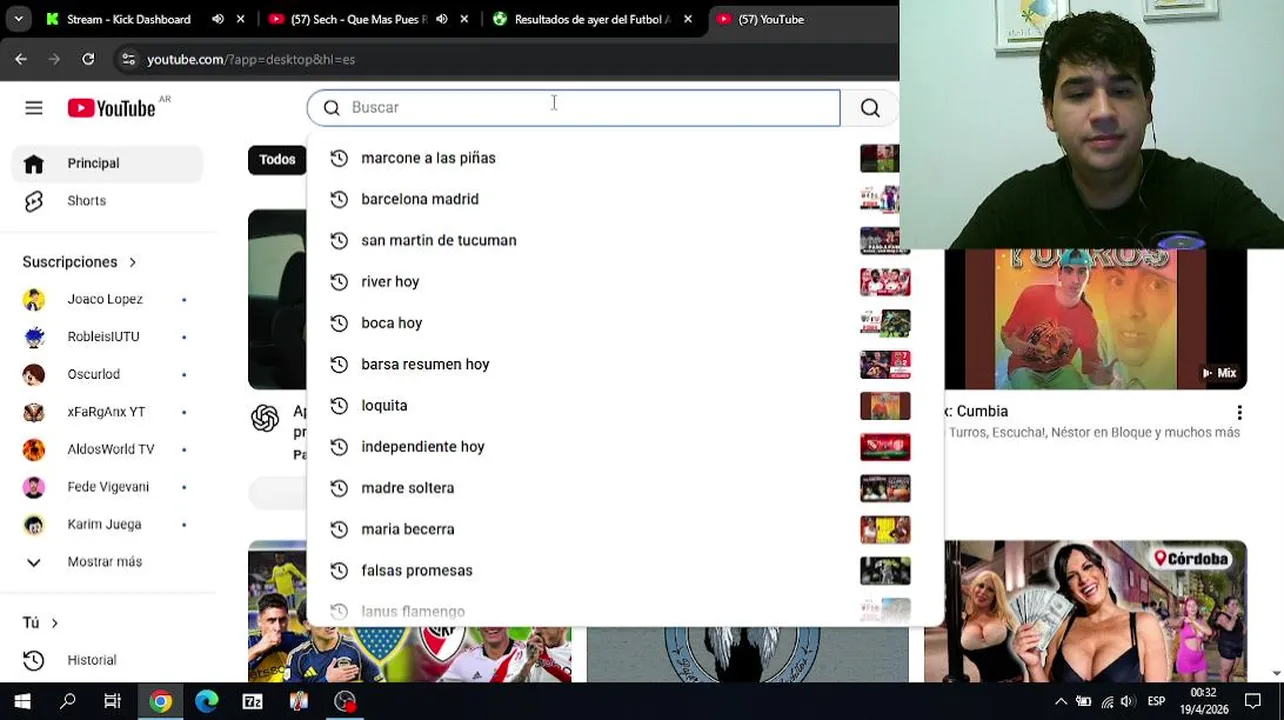Viewport: 1284px width, 720px height.
Task: Mute the Kick Dashboard tab audio
Action: click(218, 19)
